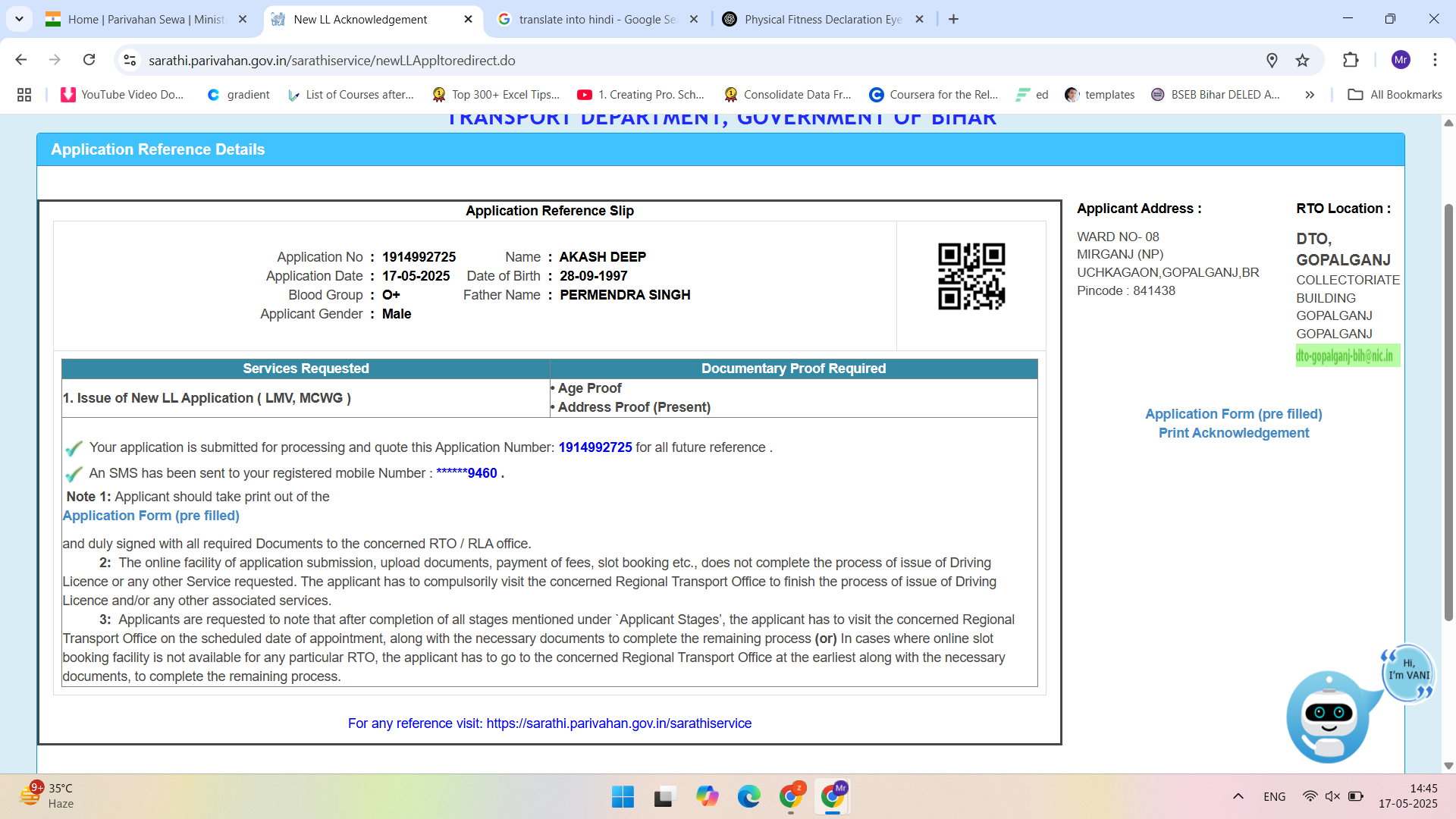
Task: Click the view site information icon
Action: pos(130,60)
